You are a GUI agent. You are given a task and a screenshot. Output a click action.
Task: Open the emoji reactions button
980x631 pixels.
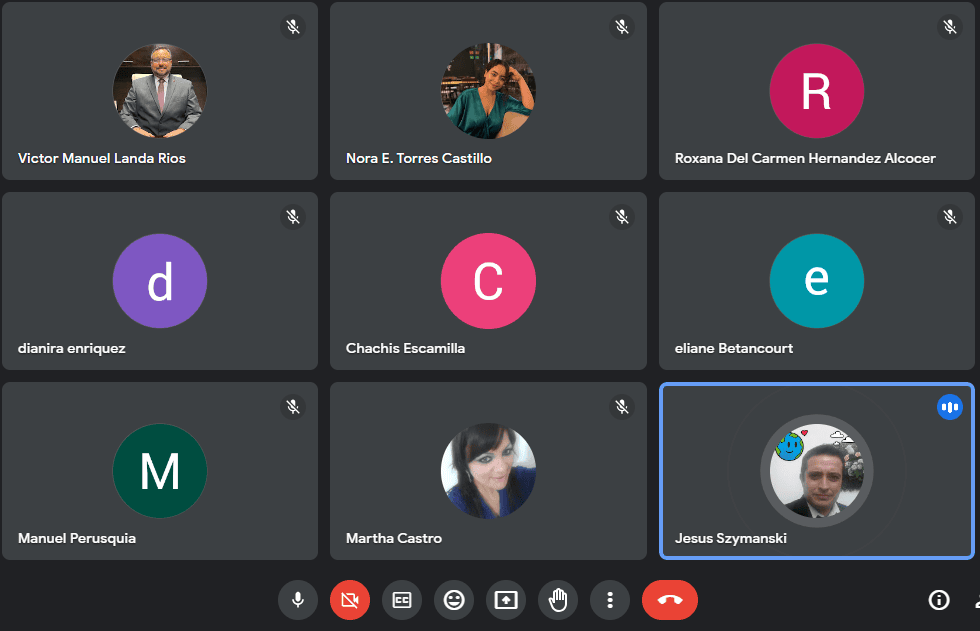(x=454, y=600)
